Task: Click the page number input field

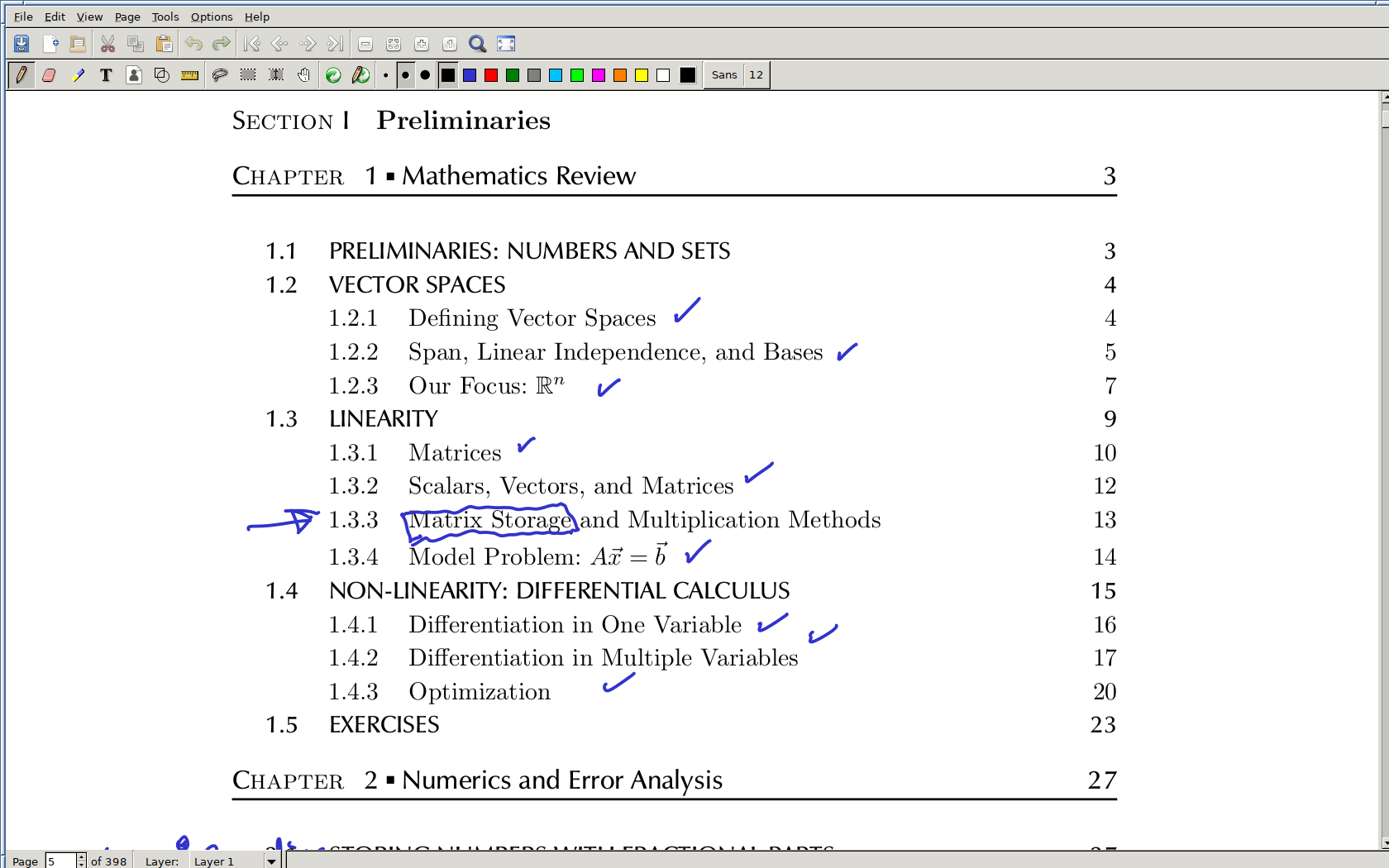Action: (60, 861)
